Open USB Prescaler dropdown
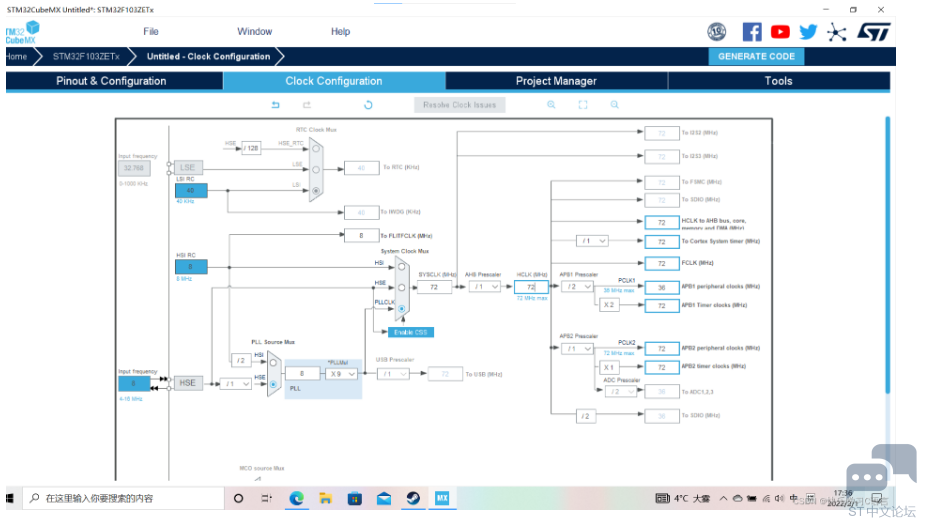 tap(393, 374)
